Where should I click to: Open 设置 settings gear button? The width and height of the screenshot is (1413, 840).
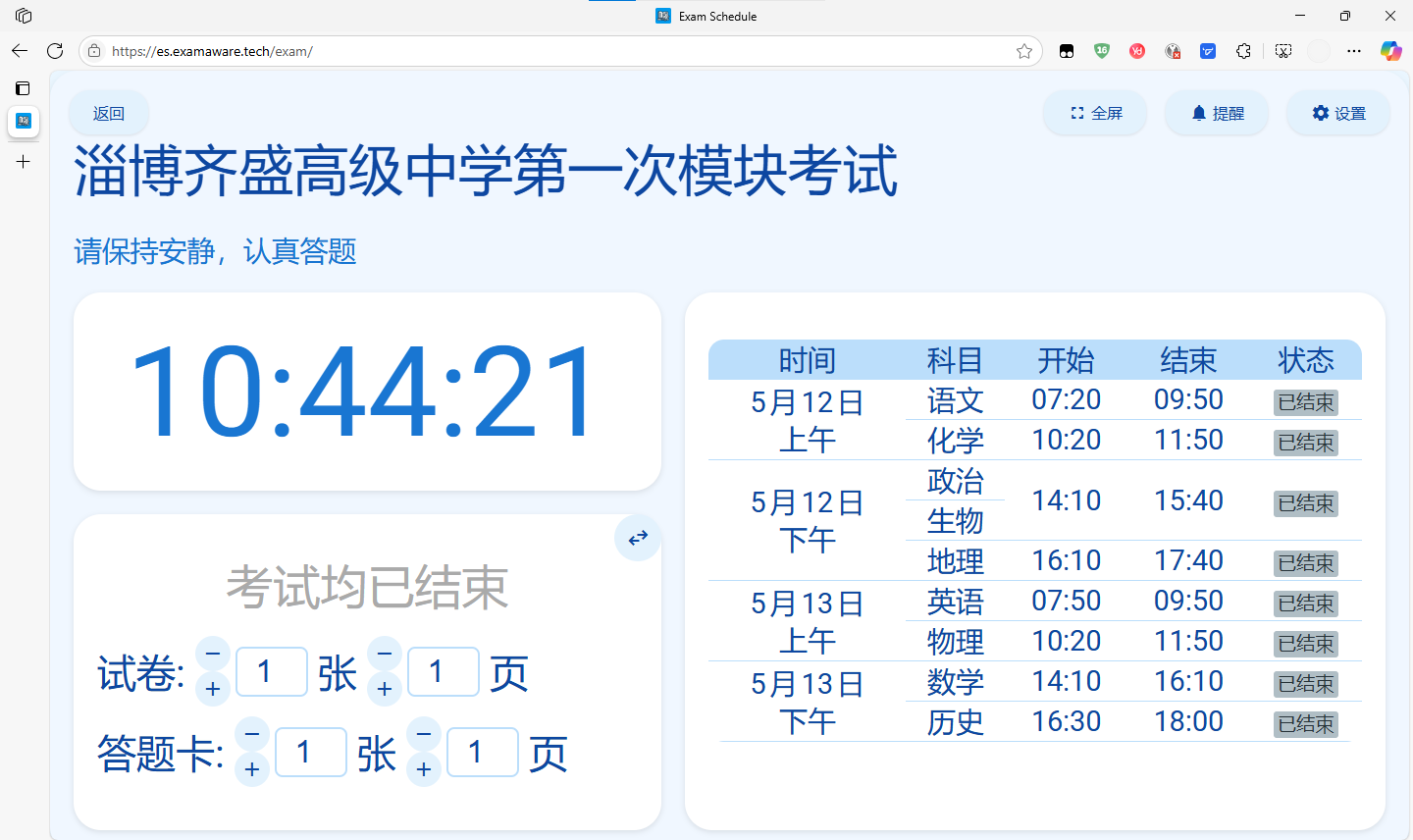(1338, 114)
